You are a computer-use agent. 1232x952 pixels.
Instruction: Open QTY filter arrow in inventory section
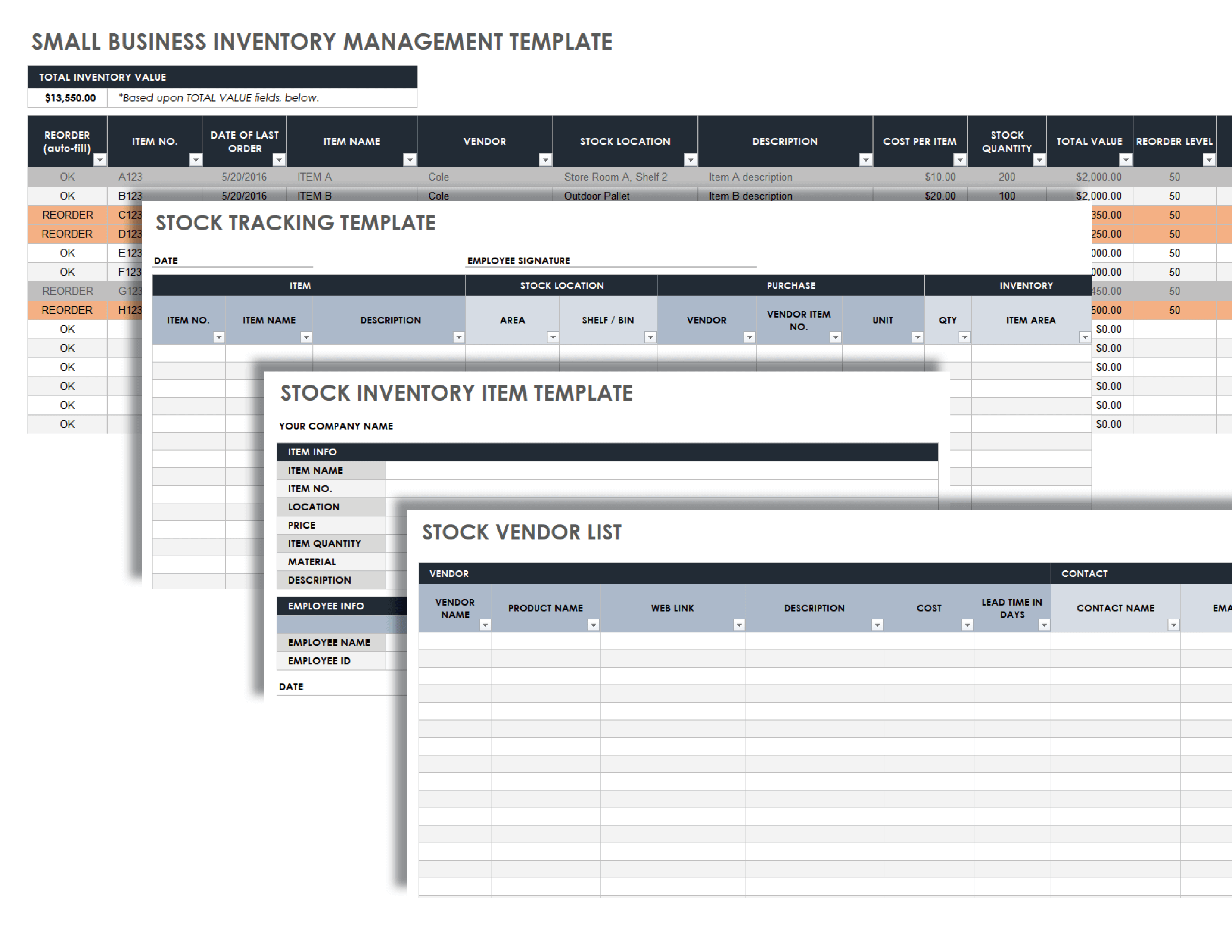click(x=965, y=337)
